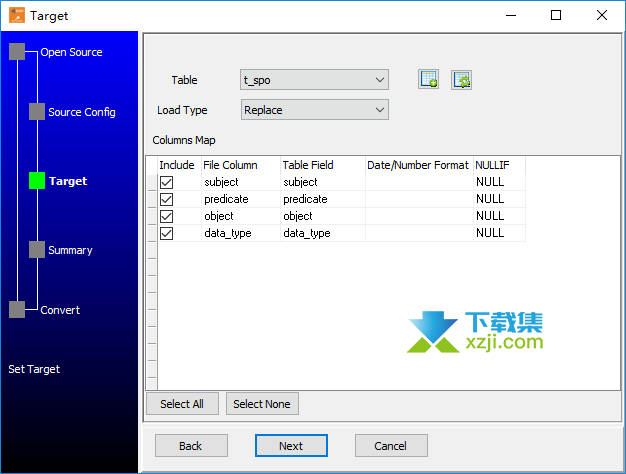Proceed with the Next button
This screenshot has width=626, height=474.
coord(291,446)
